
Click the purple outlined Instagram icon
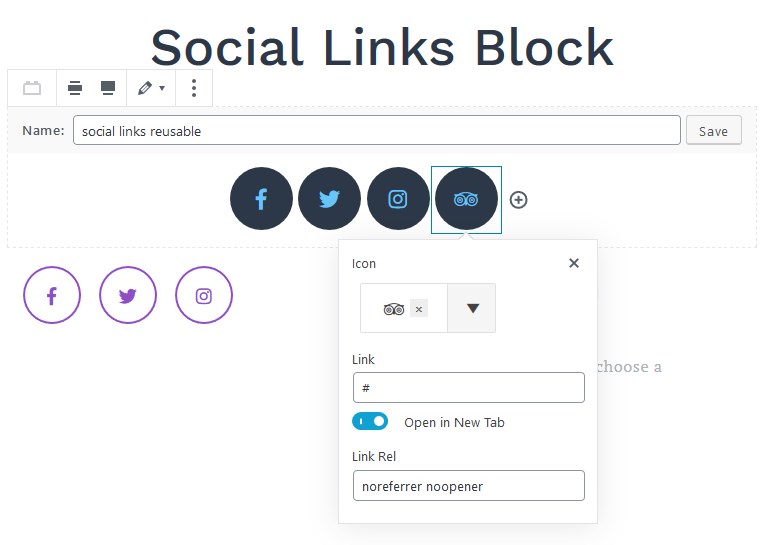pos(204,295)
